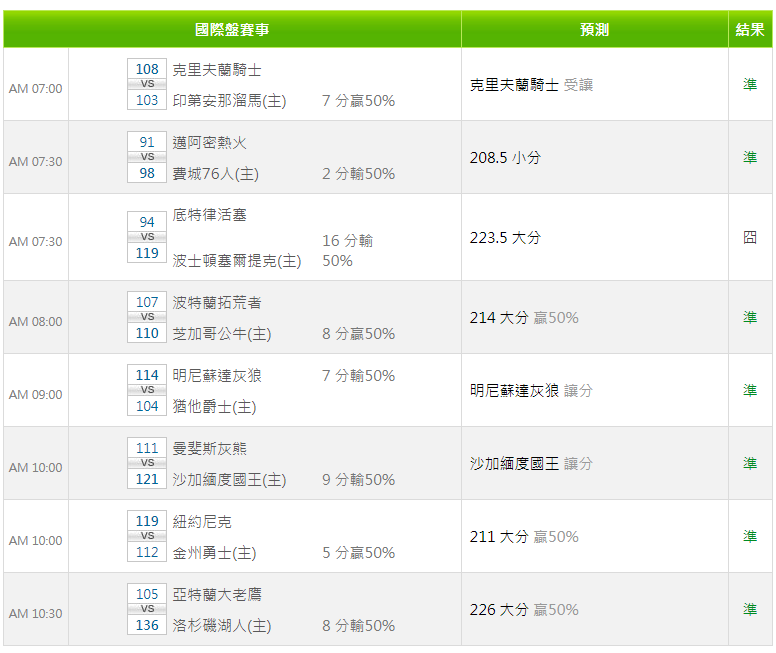Click the 預測 column header
The image size is (776, 653).
coord(594,29)
